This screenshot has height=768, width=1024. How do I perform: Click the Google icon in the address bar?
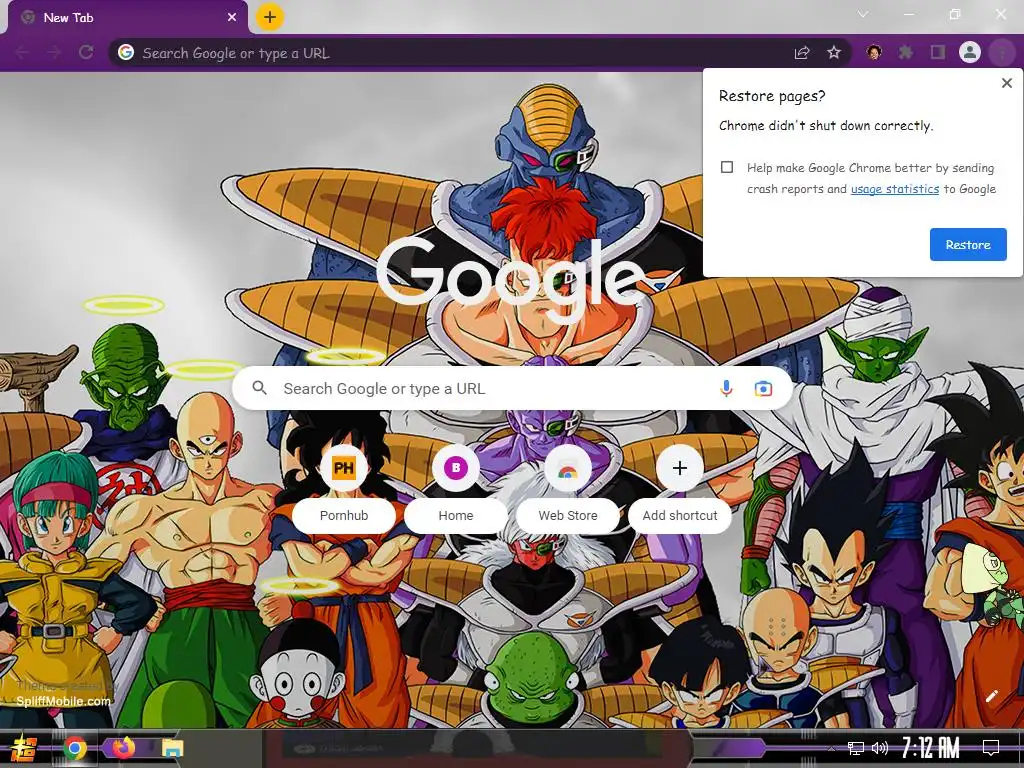click(x=126, y=52)
